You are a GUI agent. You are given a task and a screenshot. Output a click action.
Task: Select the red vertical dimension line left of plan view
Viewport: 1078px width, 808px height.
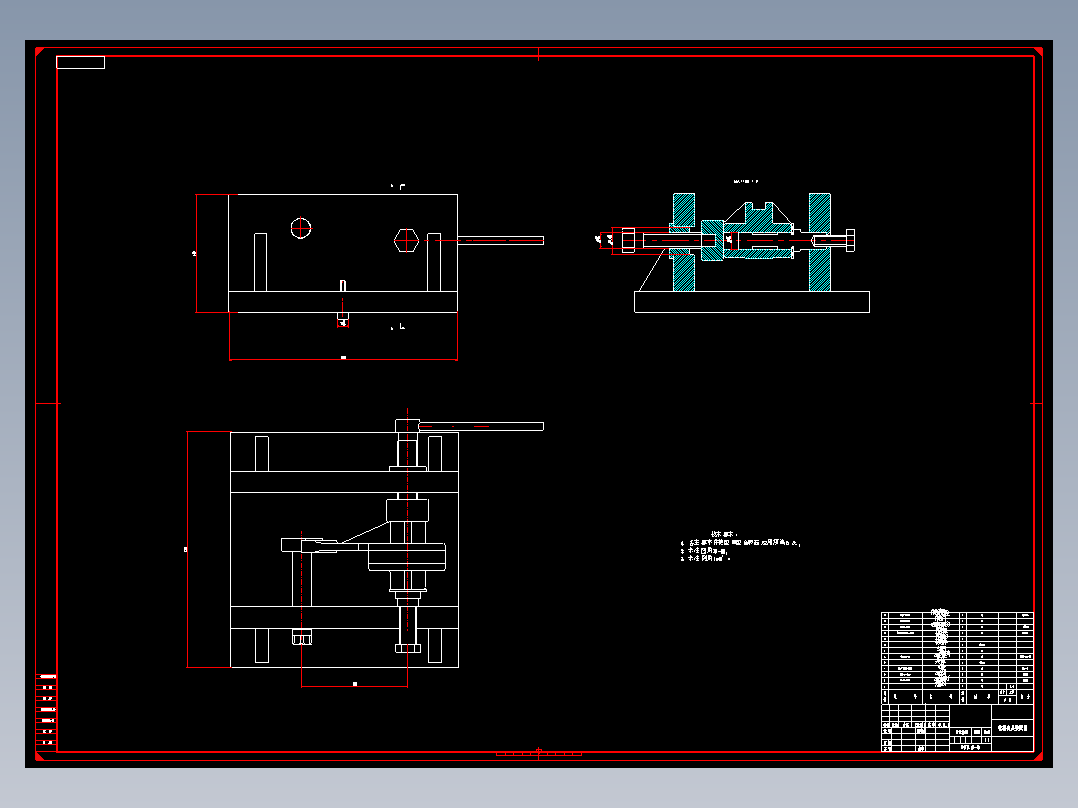188,549
